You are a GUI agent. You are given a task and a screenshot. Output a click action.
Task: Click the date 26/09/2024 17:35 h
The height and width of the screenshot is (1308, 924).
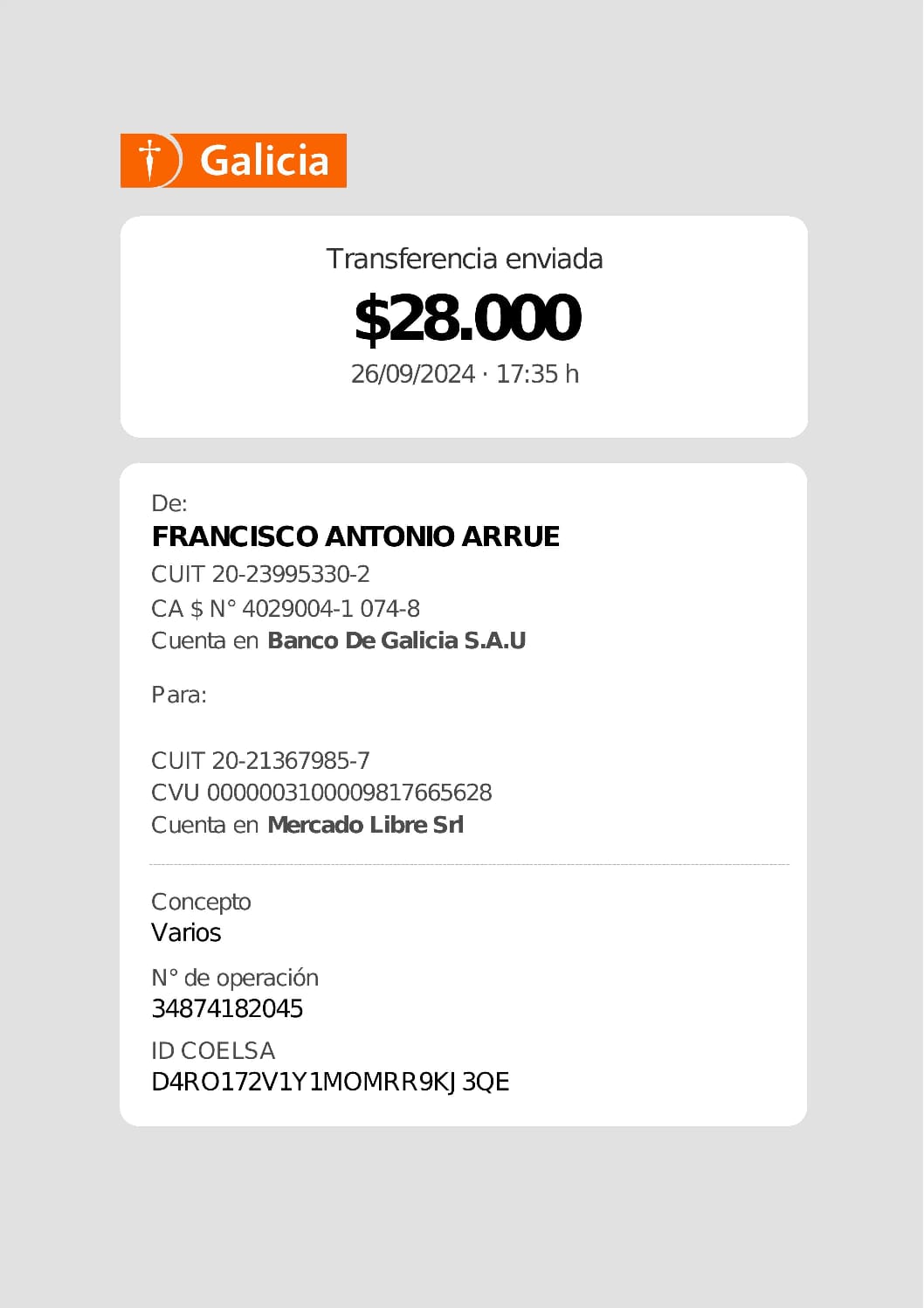pyautogui.click(x=464, y=374)
